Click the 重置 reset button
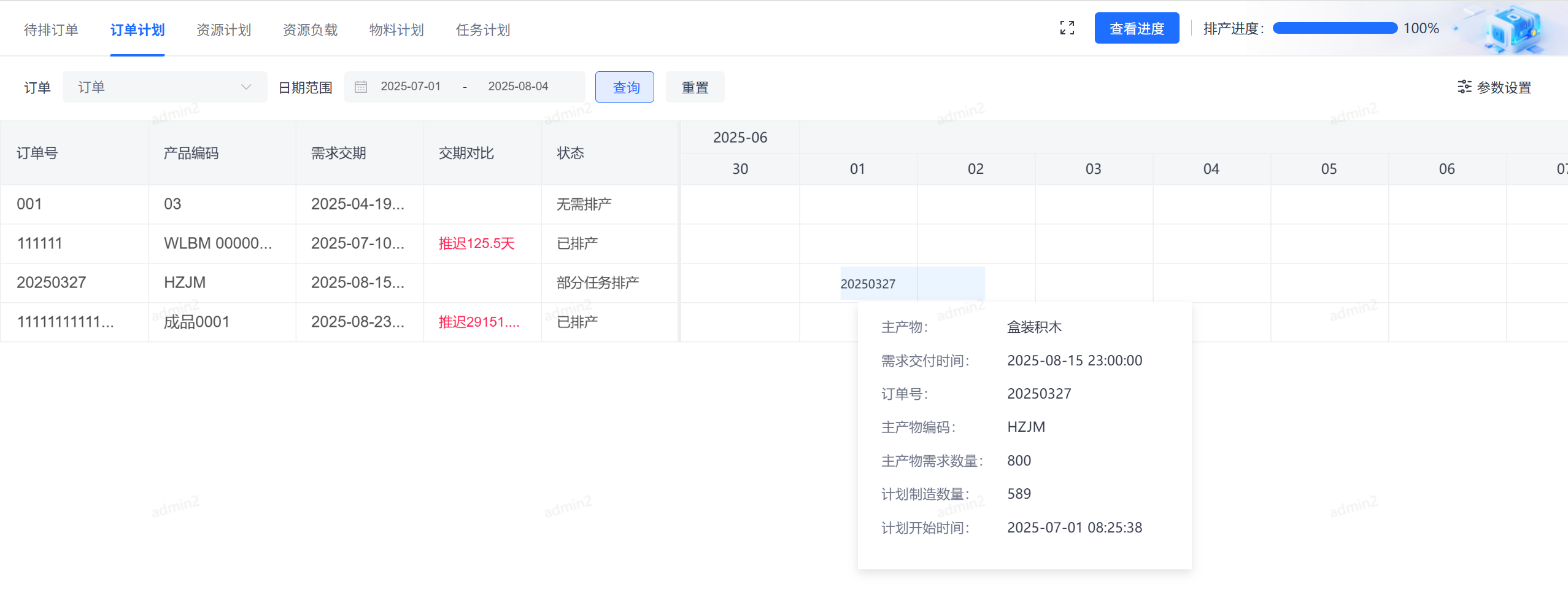 coord(695,87)
